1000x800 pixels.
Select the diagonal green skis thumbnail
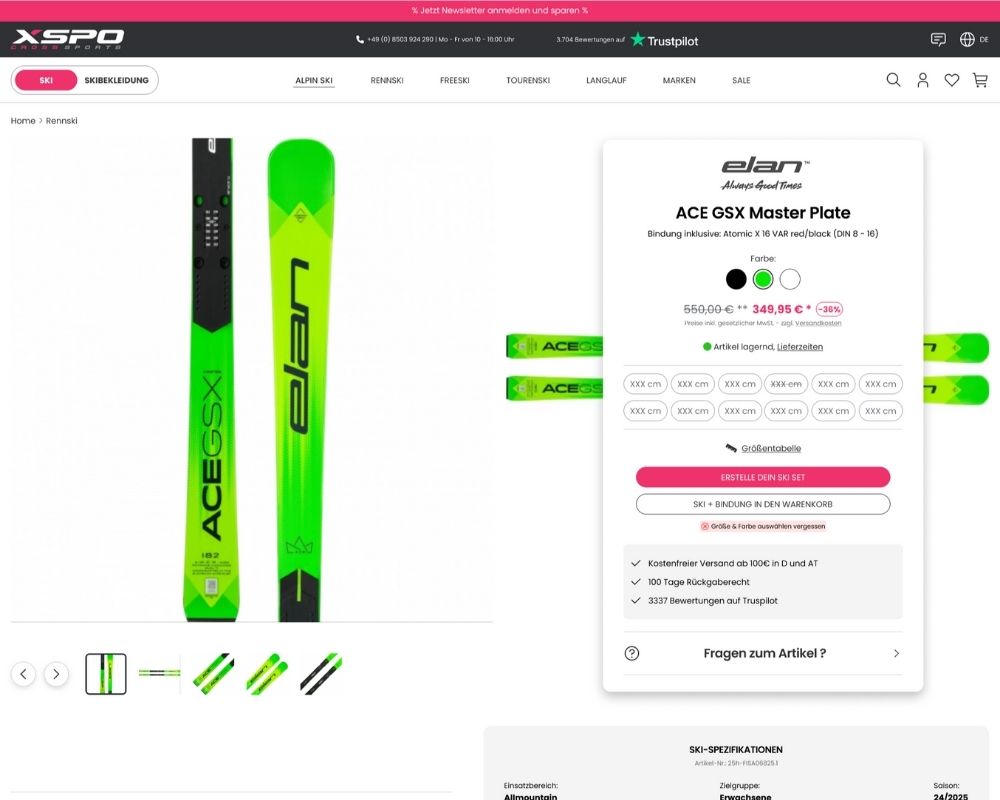pos(267,674)
